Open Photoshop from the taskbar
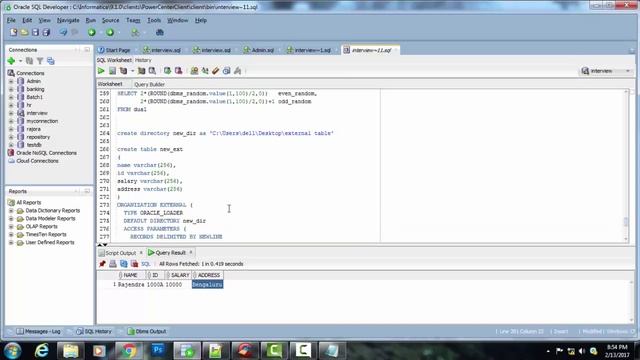640x360 pixels. [158, 351]
